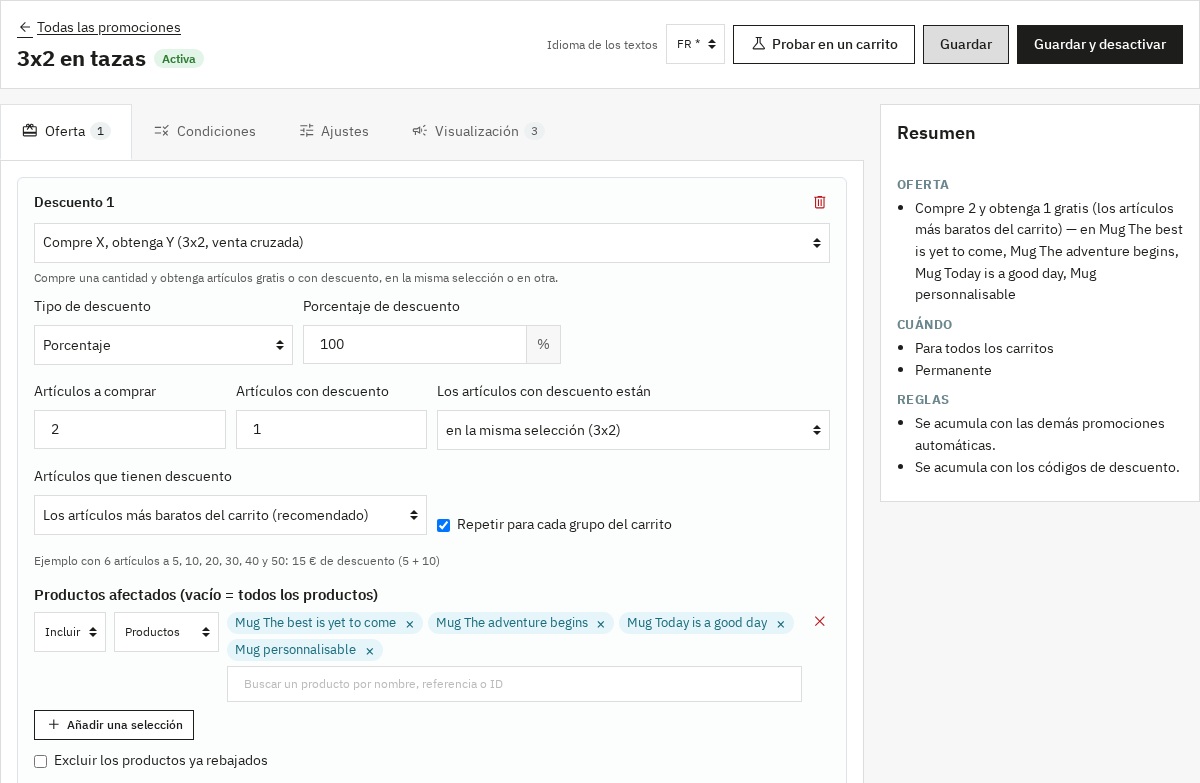Viewport: 1200px width, 783px height.
Task: Click Añadir una selección
Action: pos(114,725)
